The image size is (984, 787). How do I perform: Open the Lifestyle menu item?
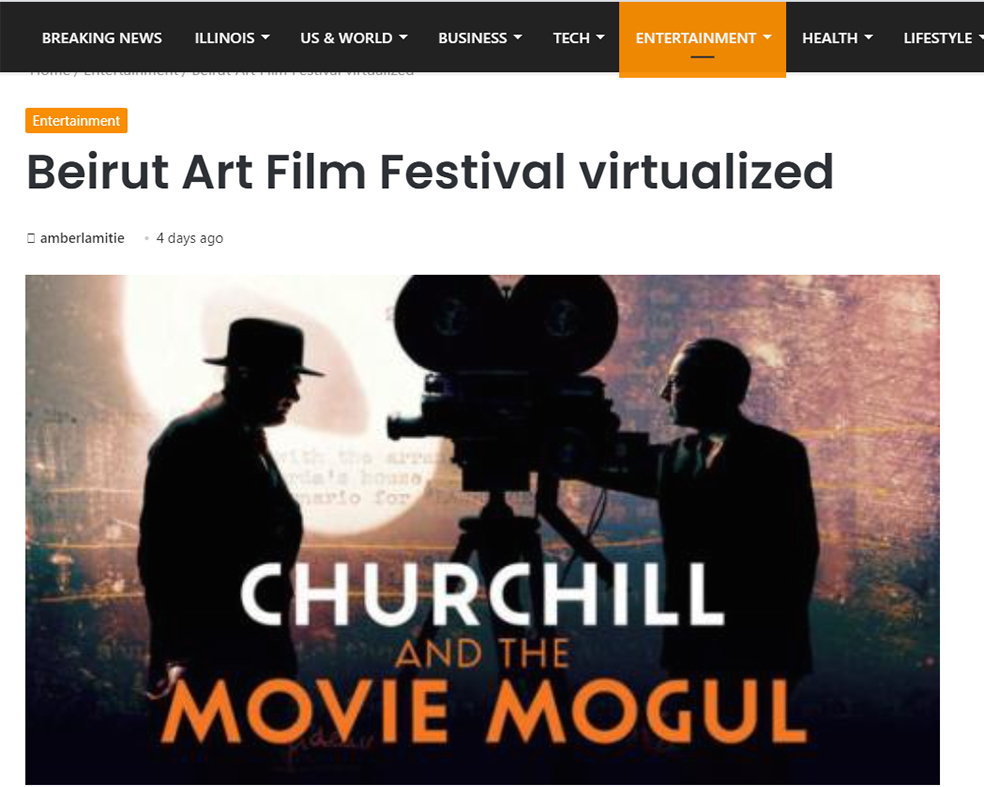point(938,38)
